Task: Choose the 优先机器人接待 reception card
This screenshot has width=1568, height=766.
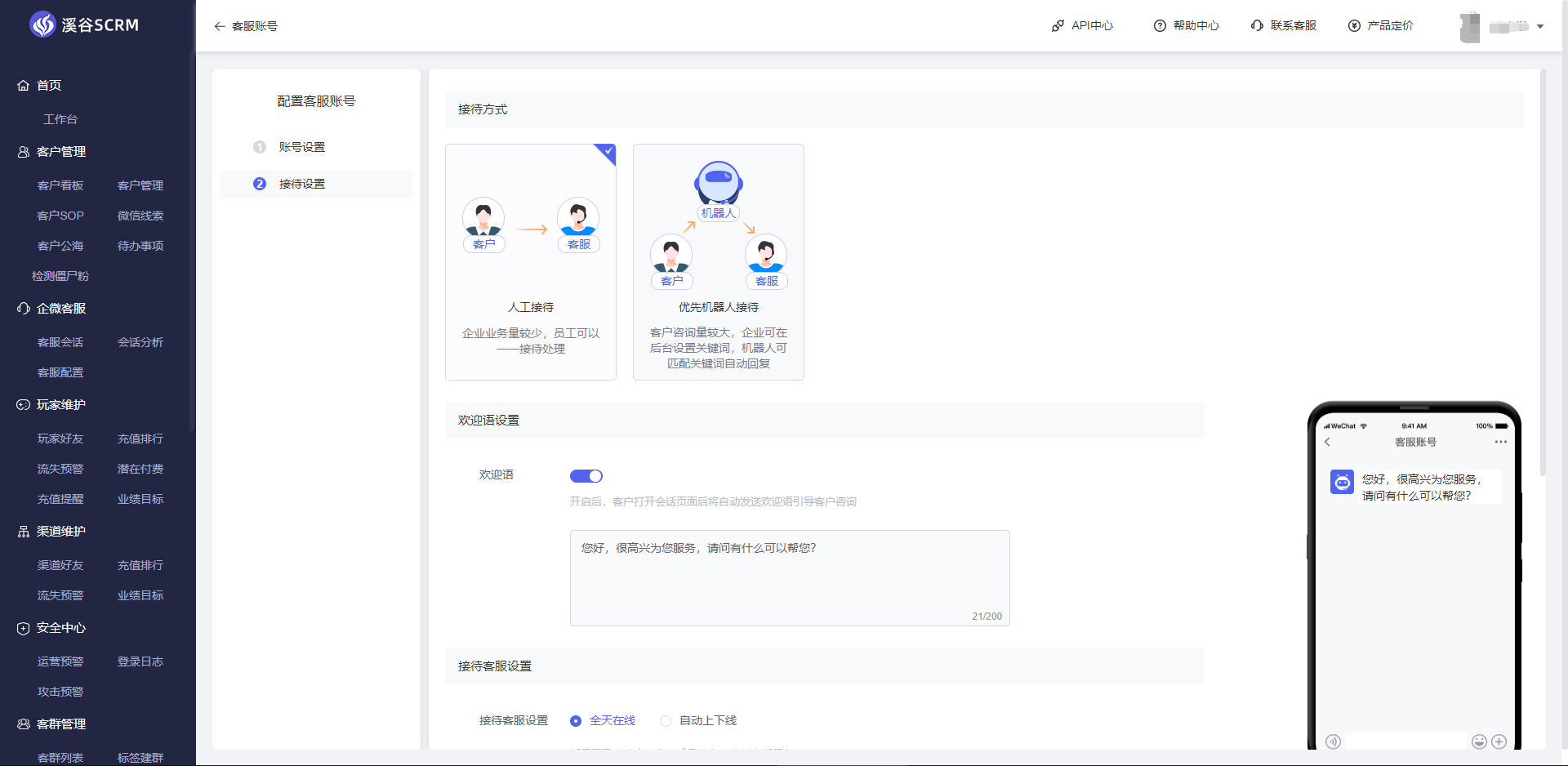Action: [x=718, y=262]
